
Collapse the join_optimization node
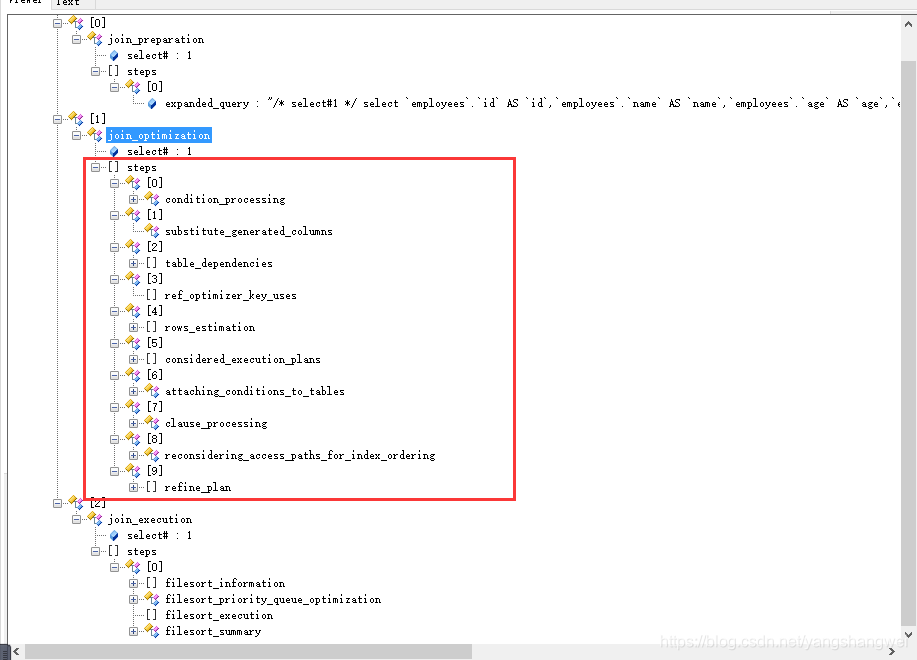click(x=77, y=135)
